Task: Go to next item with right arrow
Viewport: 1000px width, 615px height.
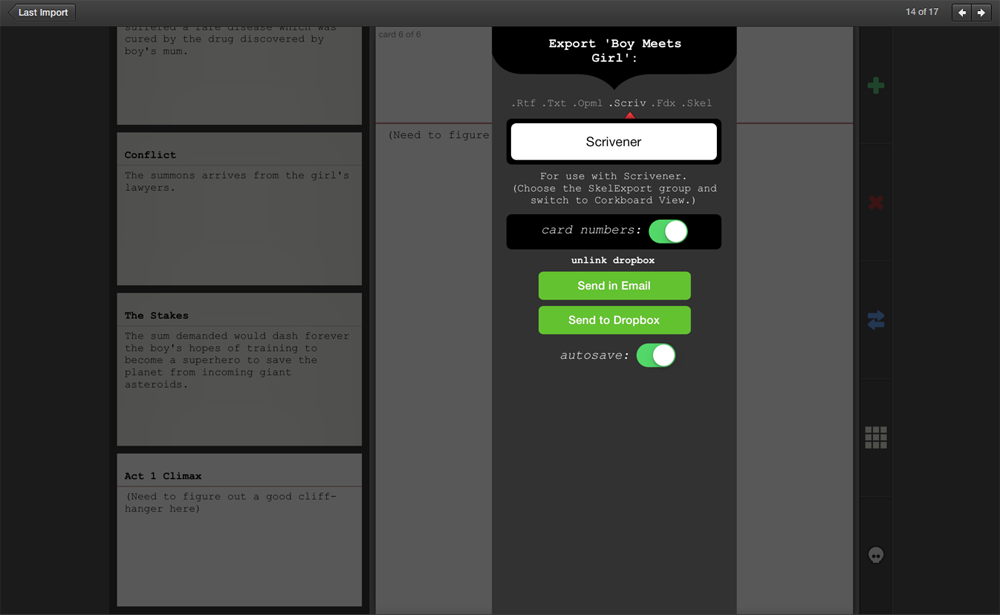Action: (981, 13)
